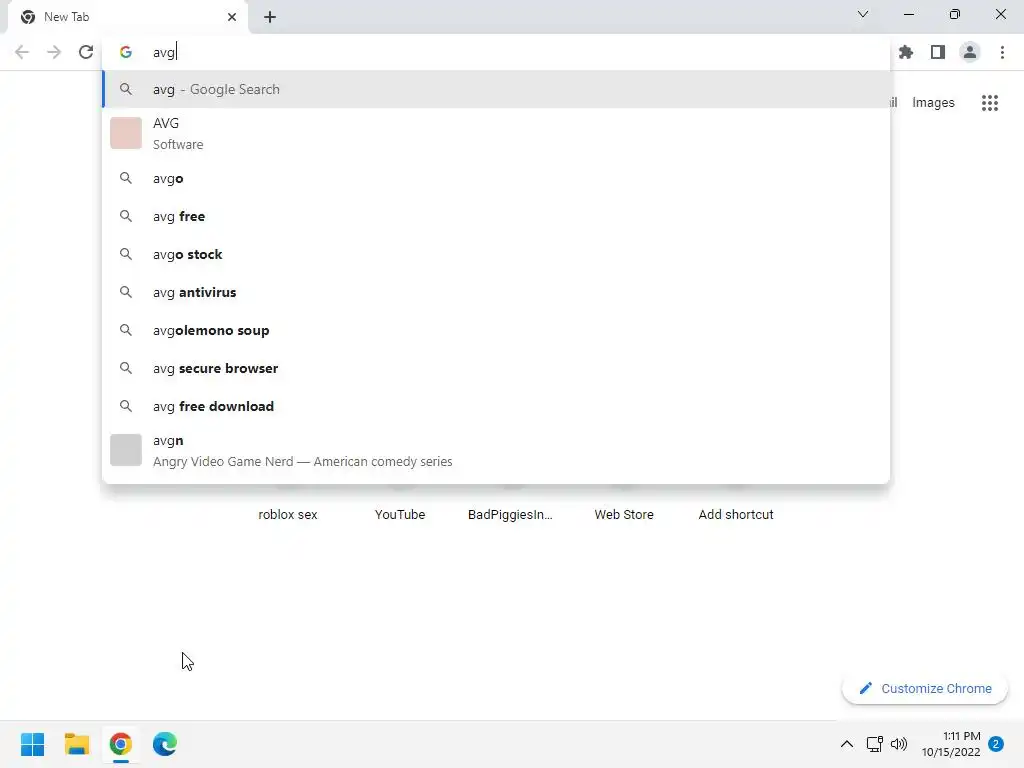Open the Images link

coord(933,103)
